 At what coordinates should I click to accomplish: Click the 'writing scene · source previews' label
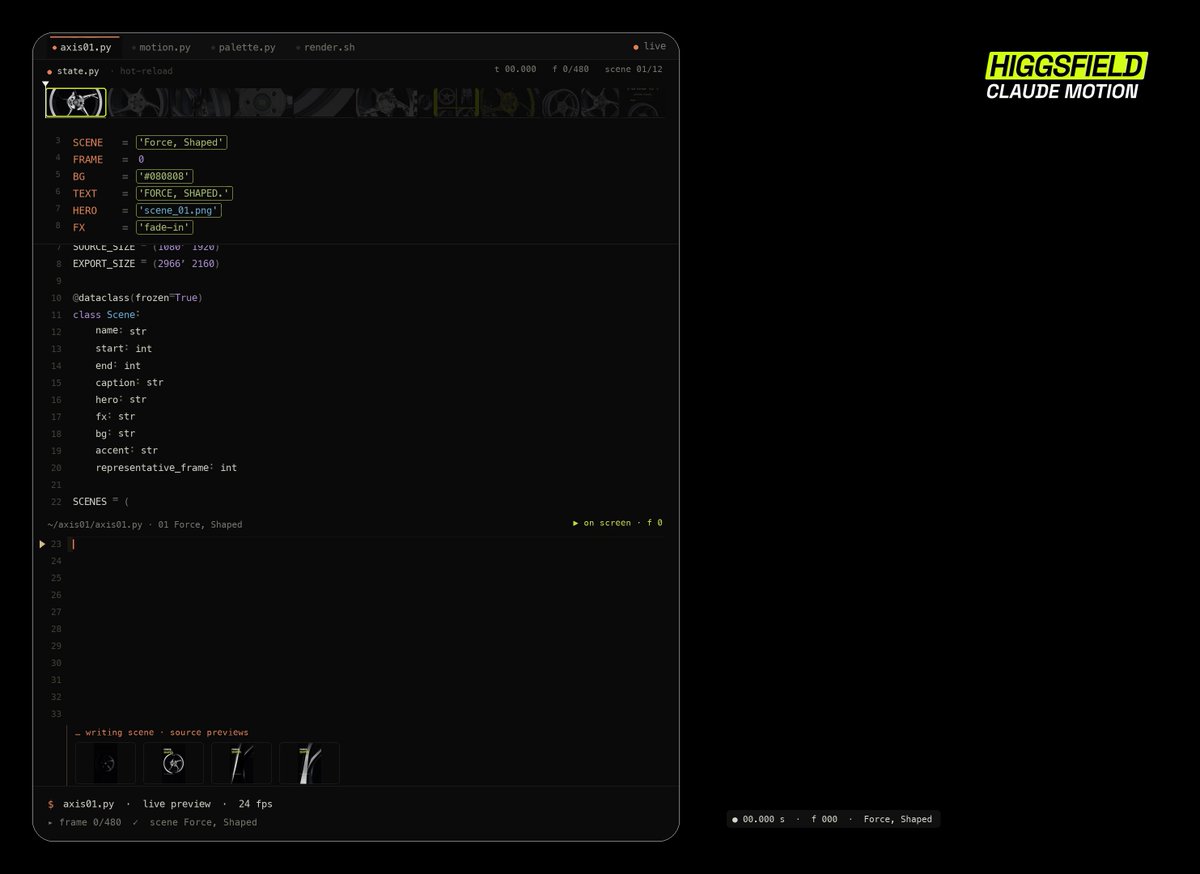click(x=162, y=733)
